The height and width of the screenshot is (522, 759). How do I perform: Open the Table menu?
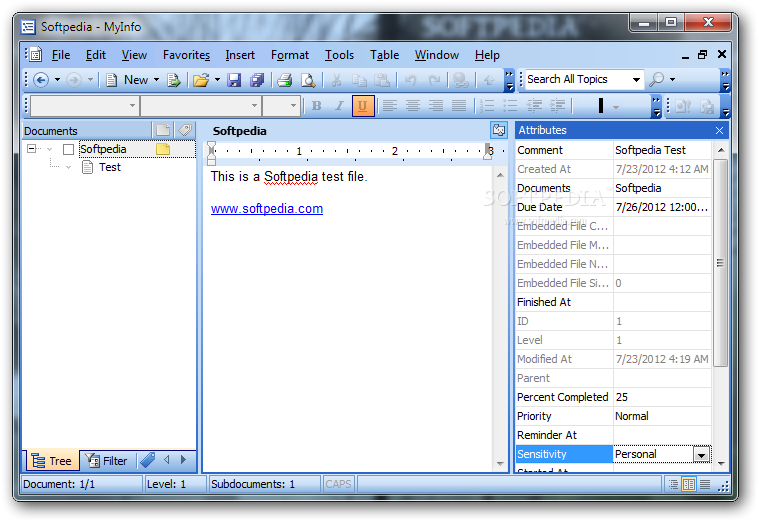point(385,55)
